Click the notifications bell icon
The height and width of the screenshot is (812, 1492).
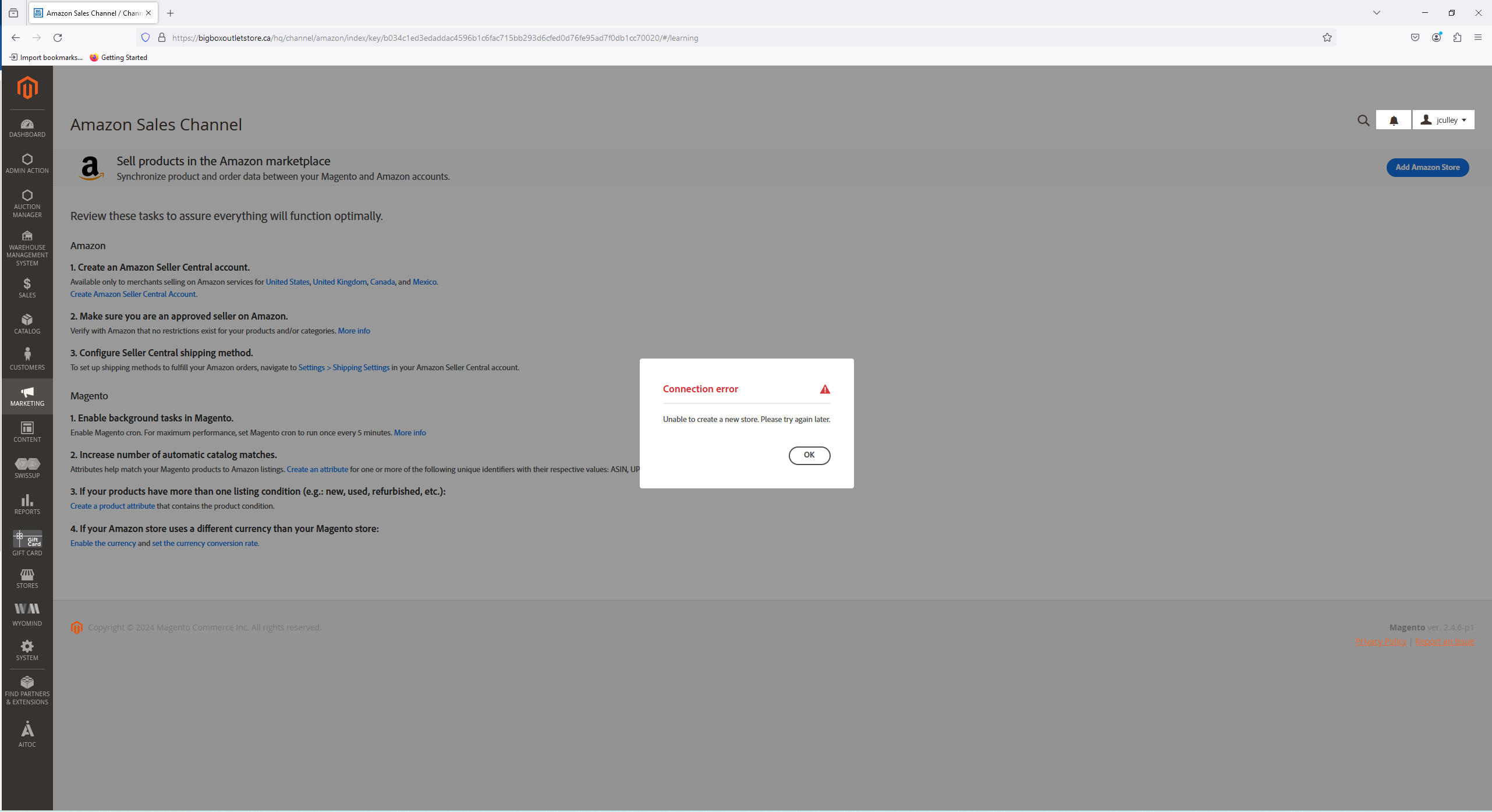(1394, 120)
